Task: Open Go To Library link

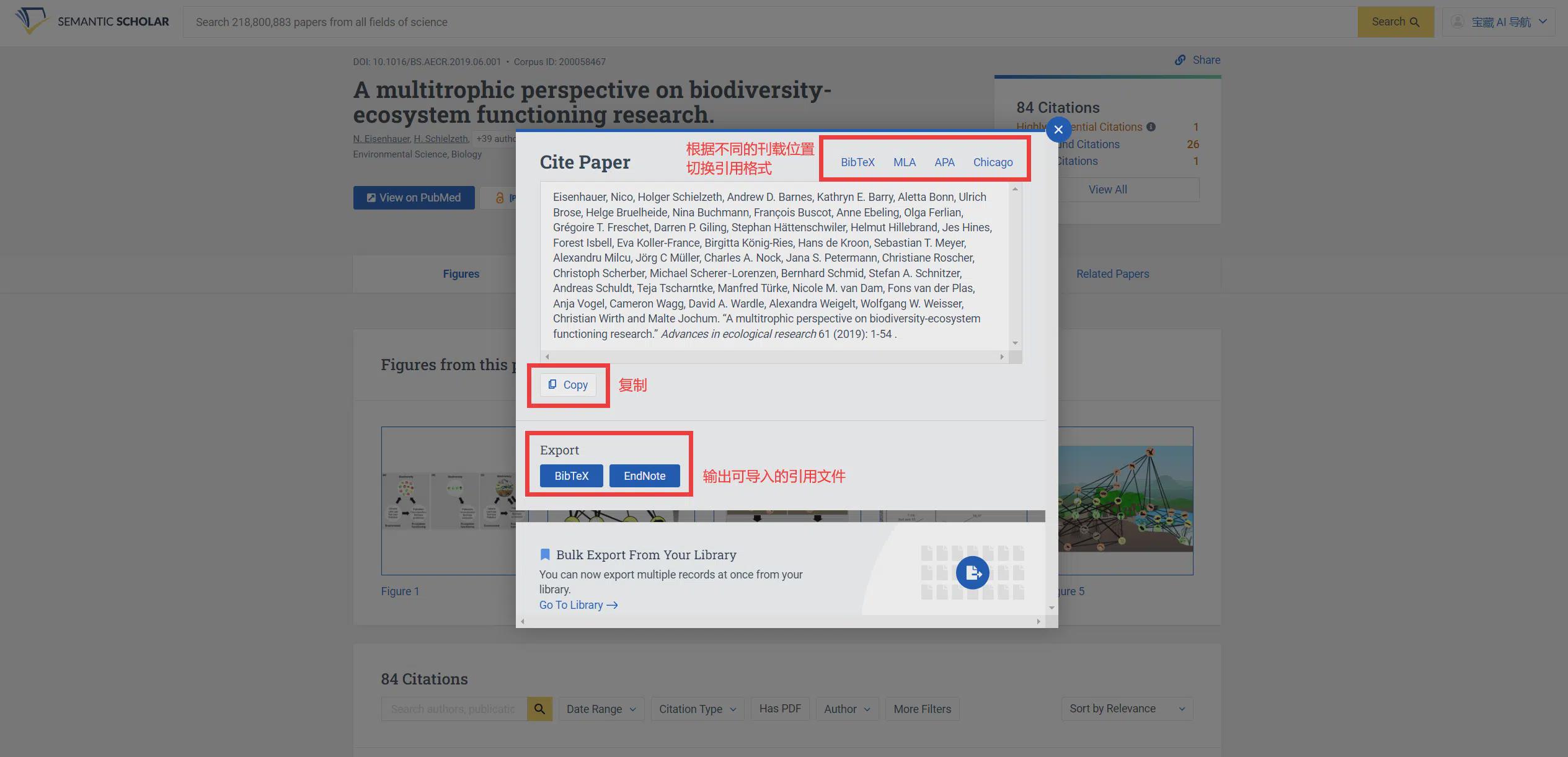Action: 578,605
